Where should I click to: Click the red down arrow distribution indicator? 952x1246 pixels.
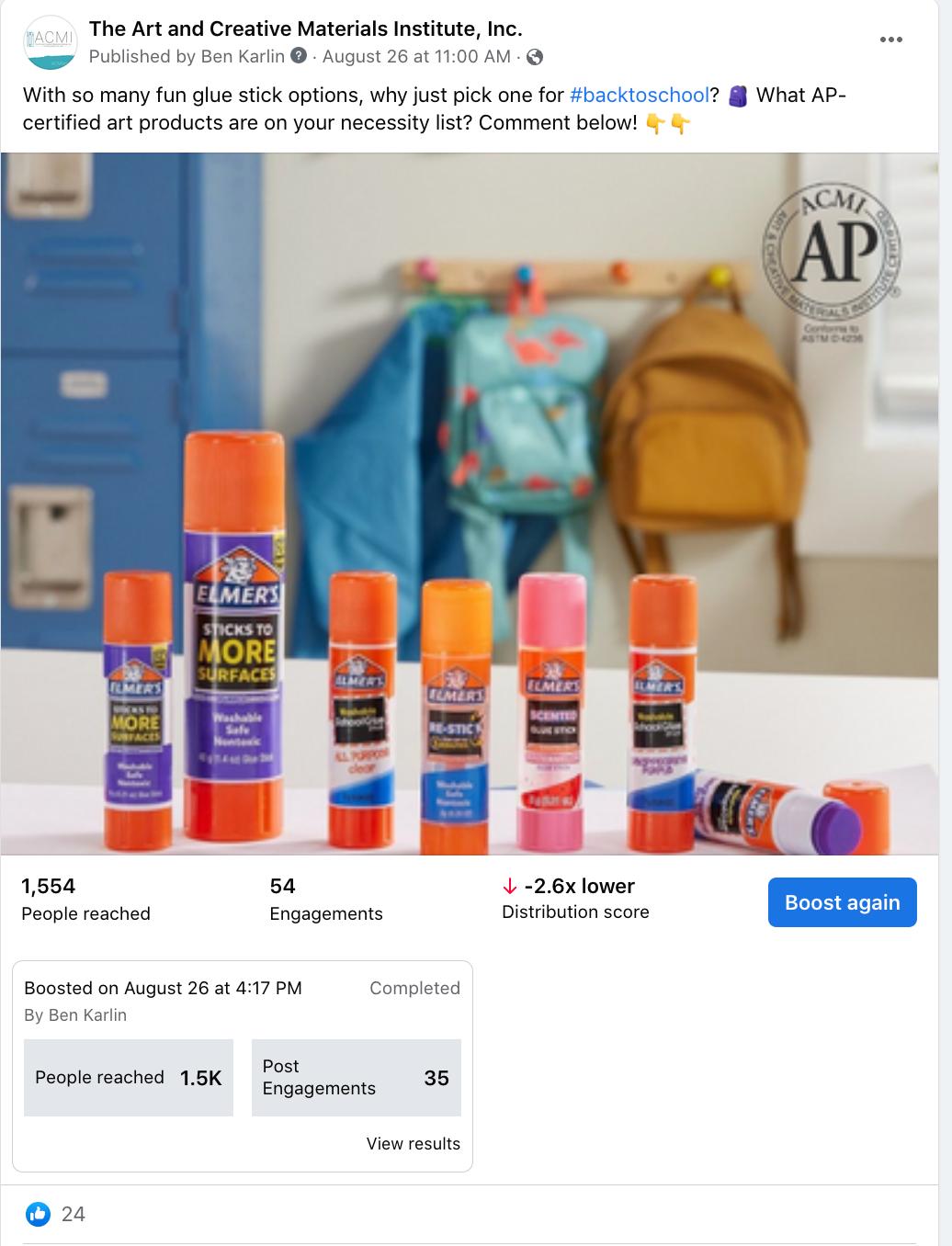(x=509, y=887)
